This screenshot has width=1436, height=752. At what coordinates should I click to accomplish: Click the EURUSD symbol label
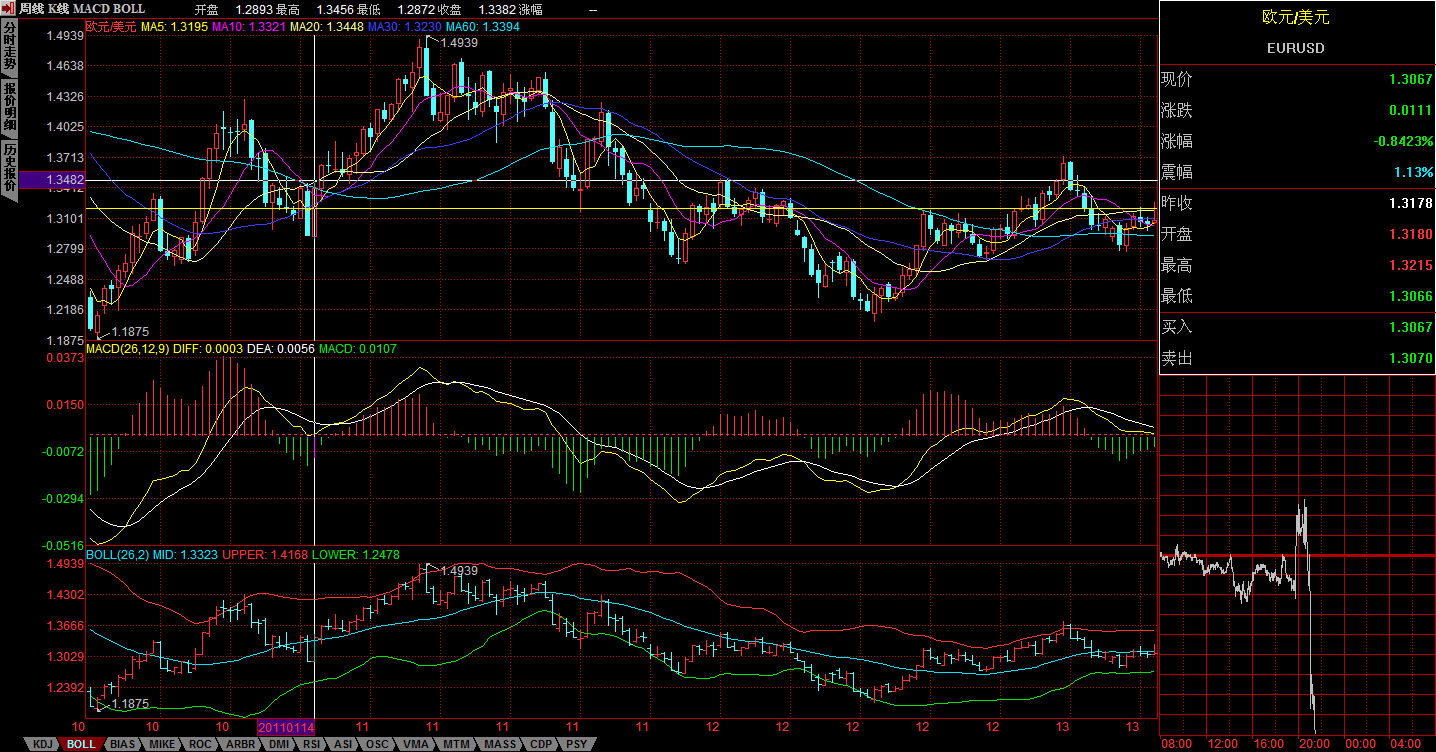[x=1296, y=48]
